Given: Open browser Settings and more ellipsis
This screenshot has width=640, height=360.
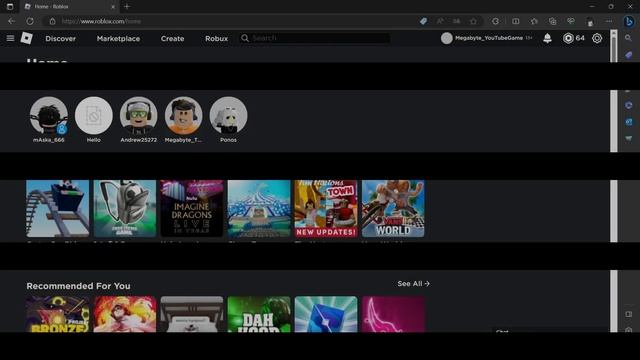Looking at the screenshot, I should point(609,21).
